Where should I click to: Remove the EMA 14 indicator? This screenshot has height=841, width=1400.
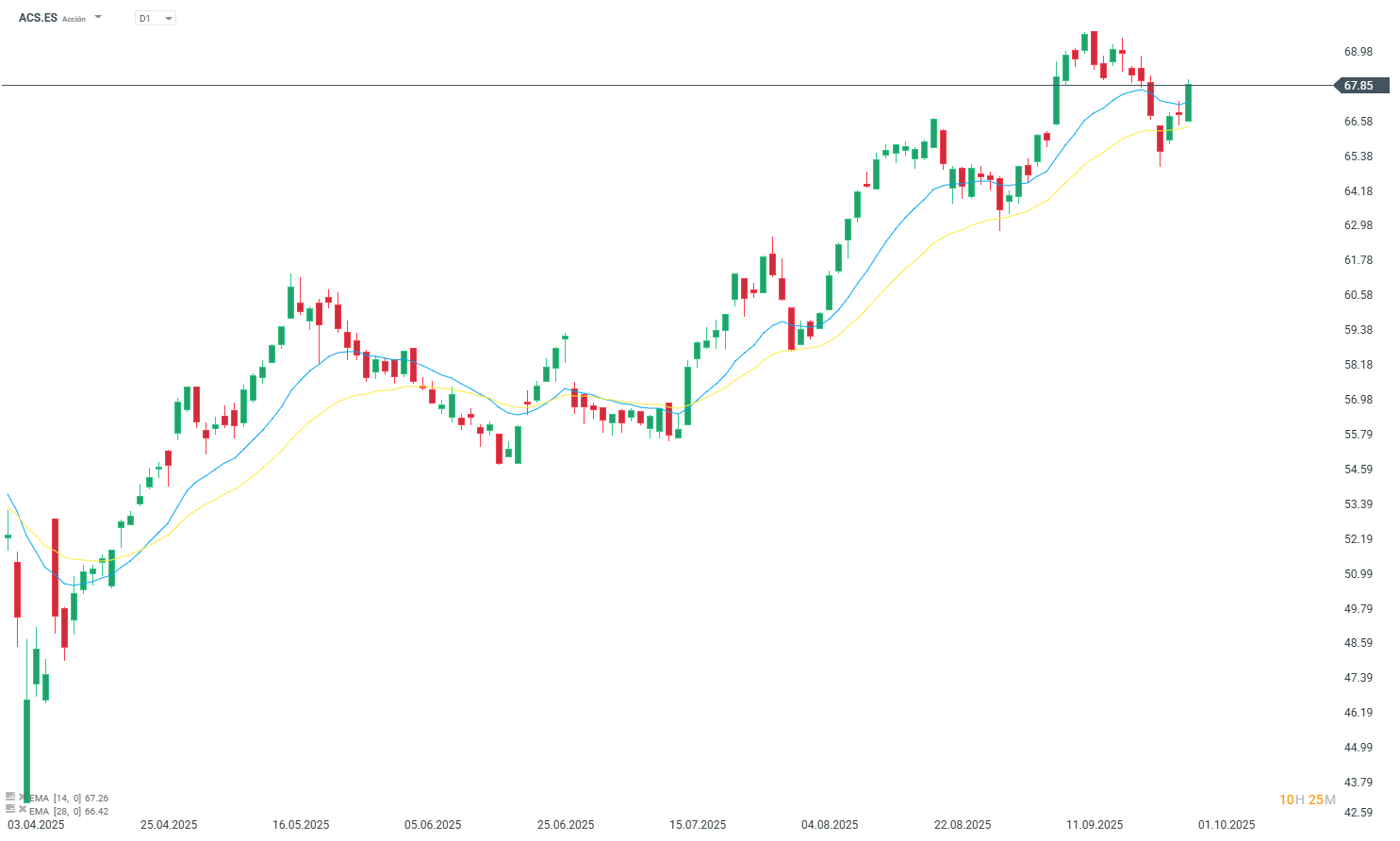23,797
